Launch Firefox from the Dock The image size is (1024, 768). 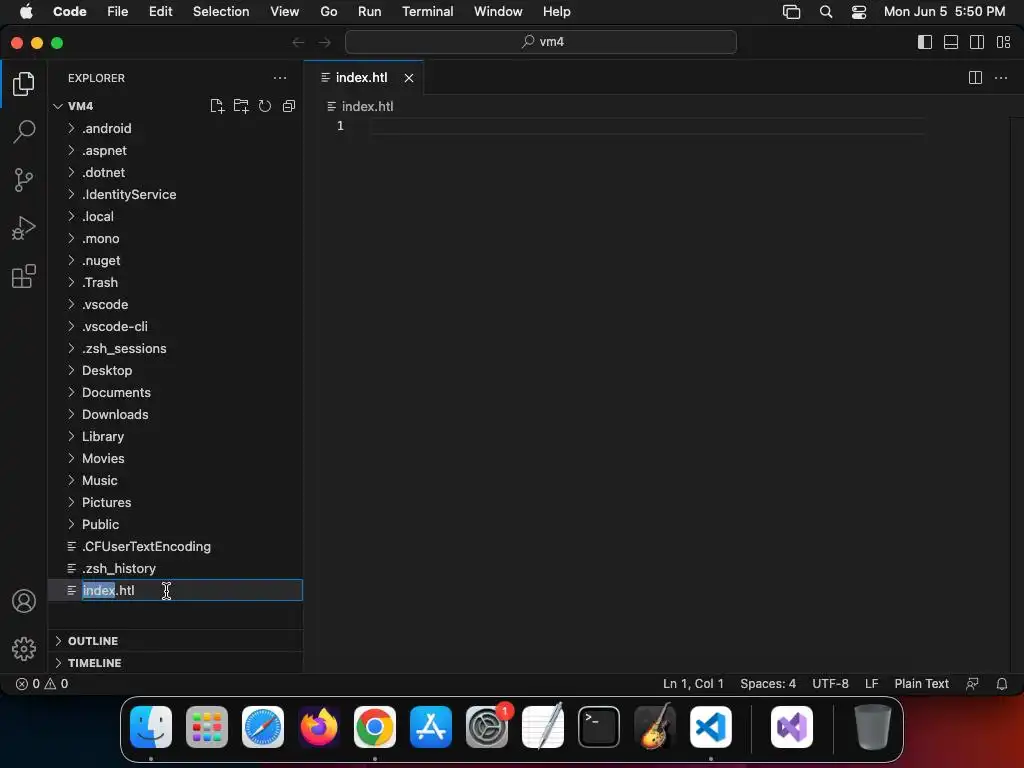(x=319, y=727)
